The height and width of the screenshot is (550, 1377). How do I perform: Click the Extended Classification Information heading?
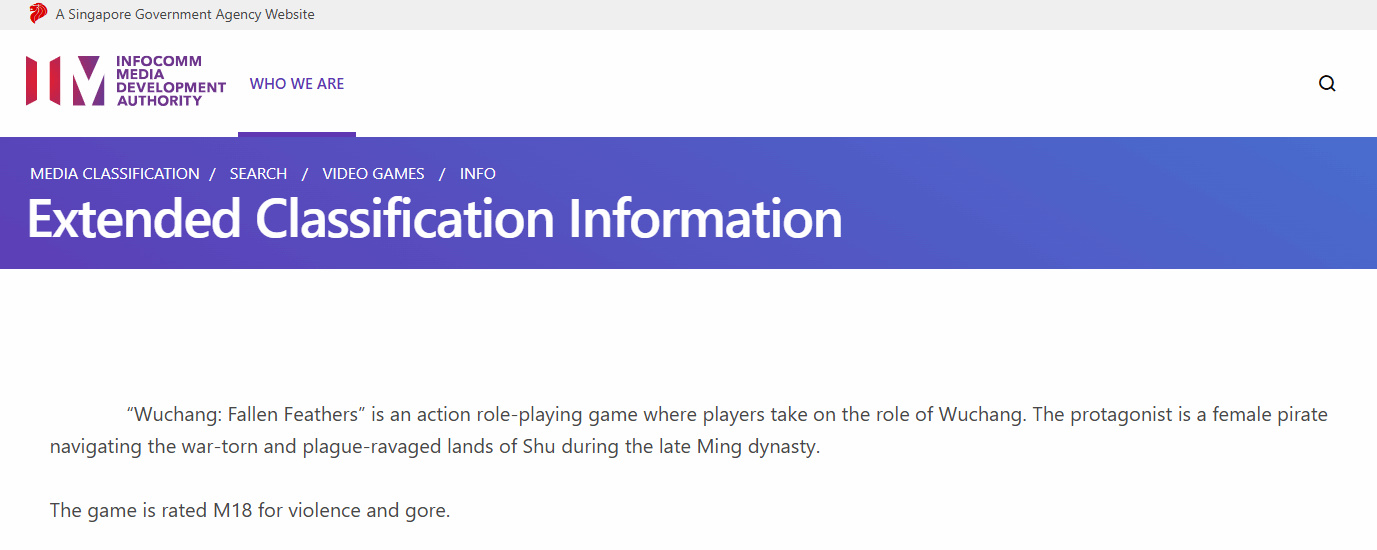point(434,219)
